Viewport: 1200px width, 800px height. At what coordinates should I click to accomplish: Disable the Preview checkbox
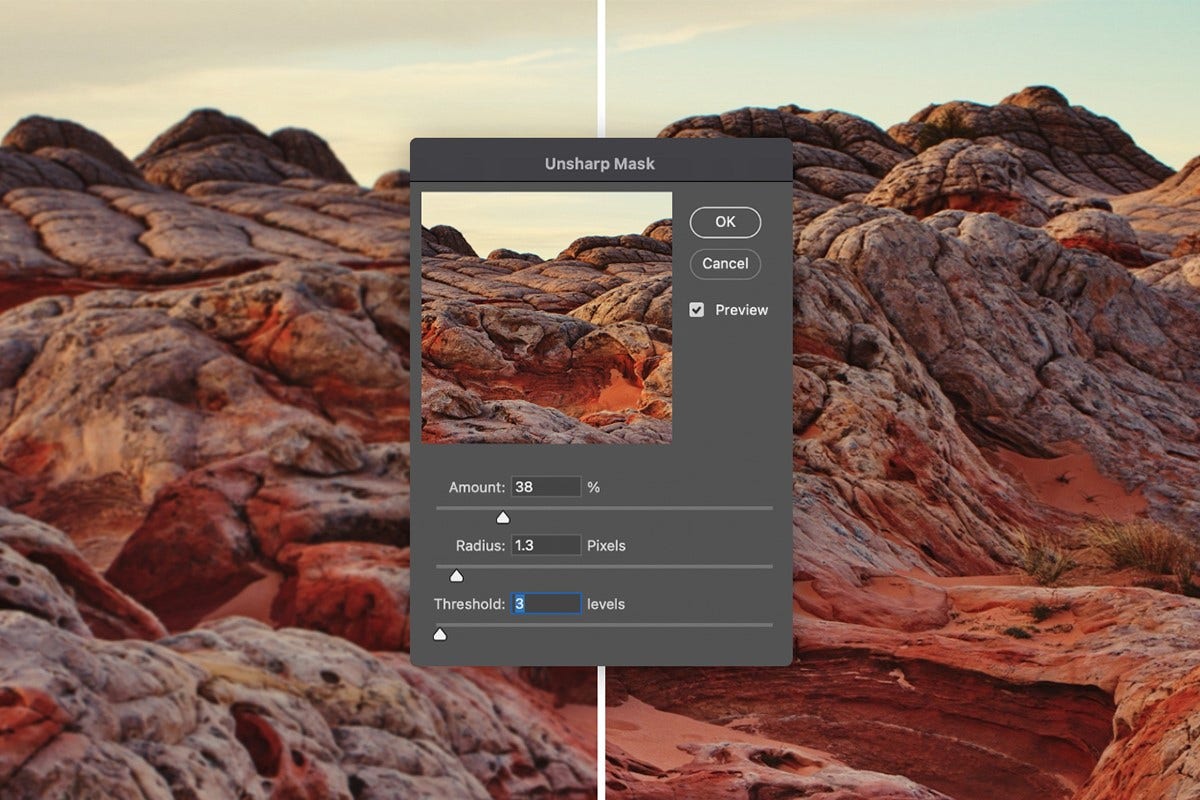[697, 310]
